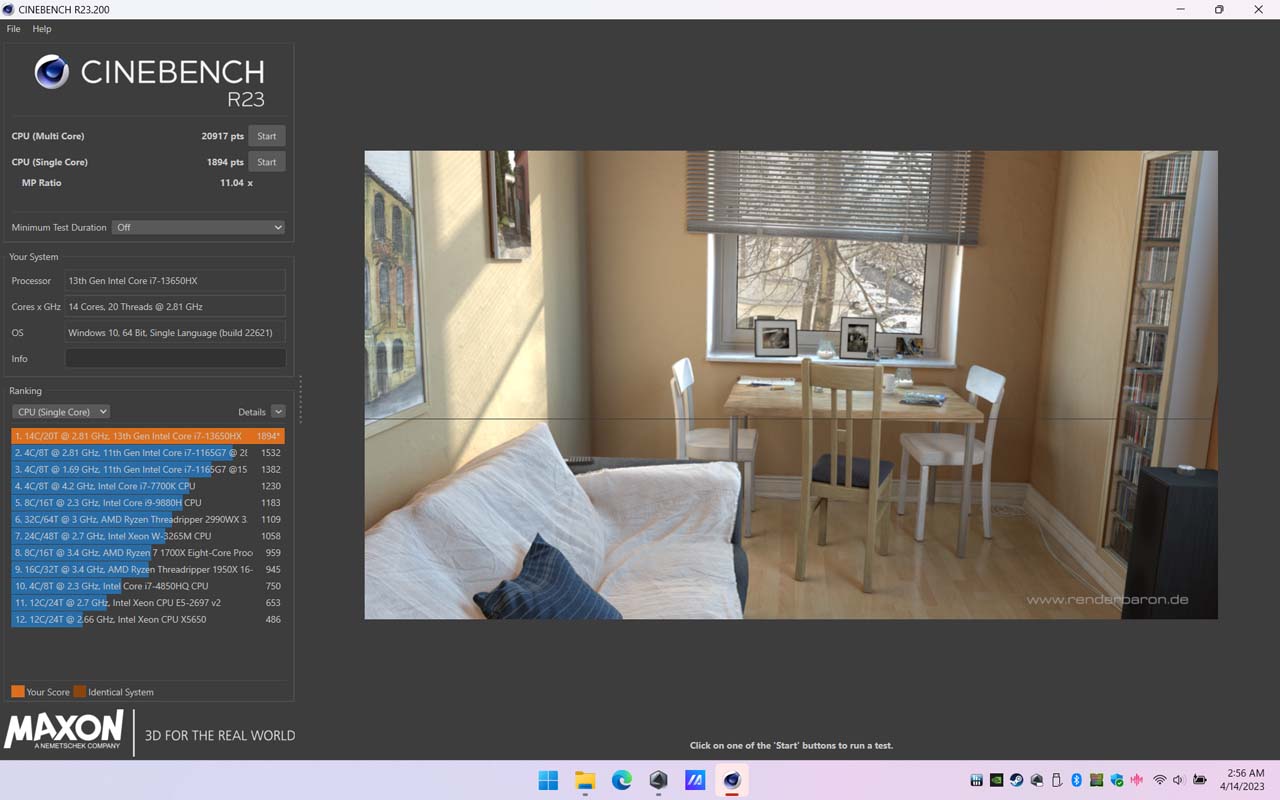1280x800 pixels.
Task: Click the Wi-Fi network icon
Action: coord(1159,780)
